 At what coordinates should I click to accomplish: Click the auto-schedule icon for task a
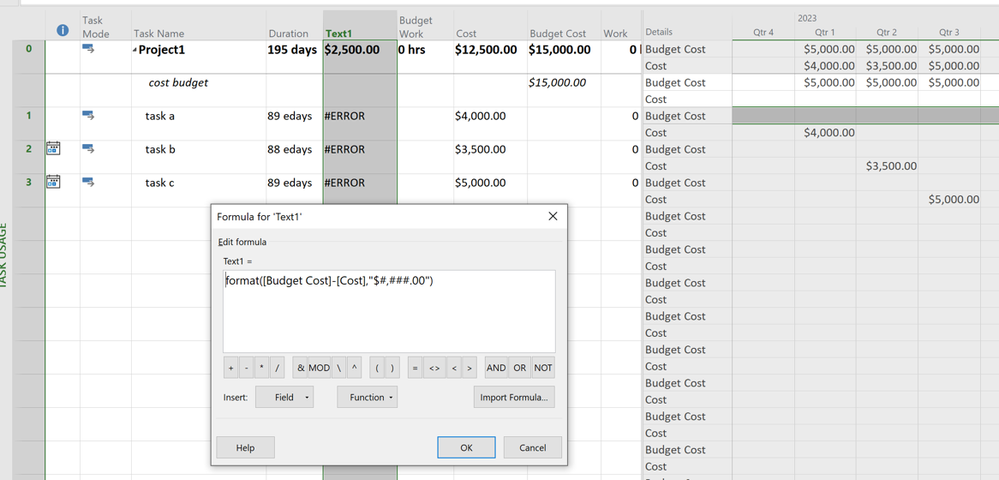88,115
